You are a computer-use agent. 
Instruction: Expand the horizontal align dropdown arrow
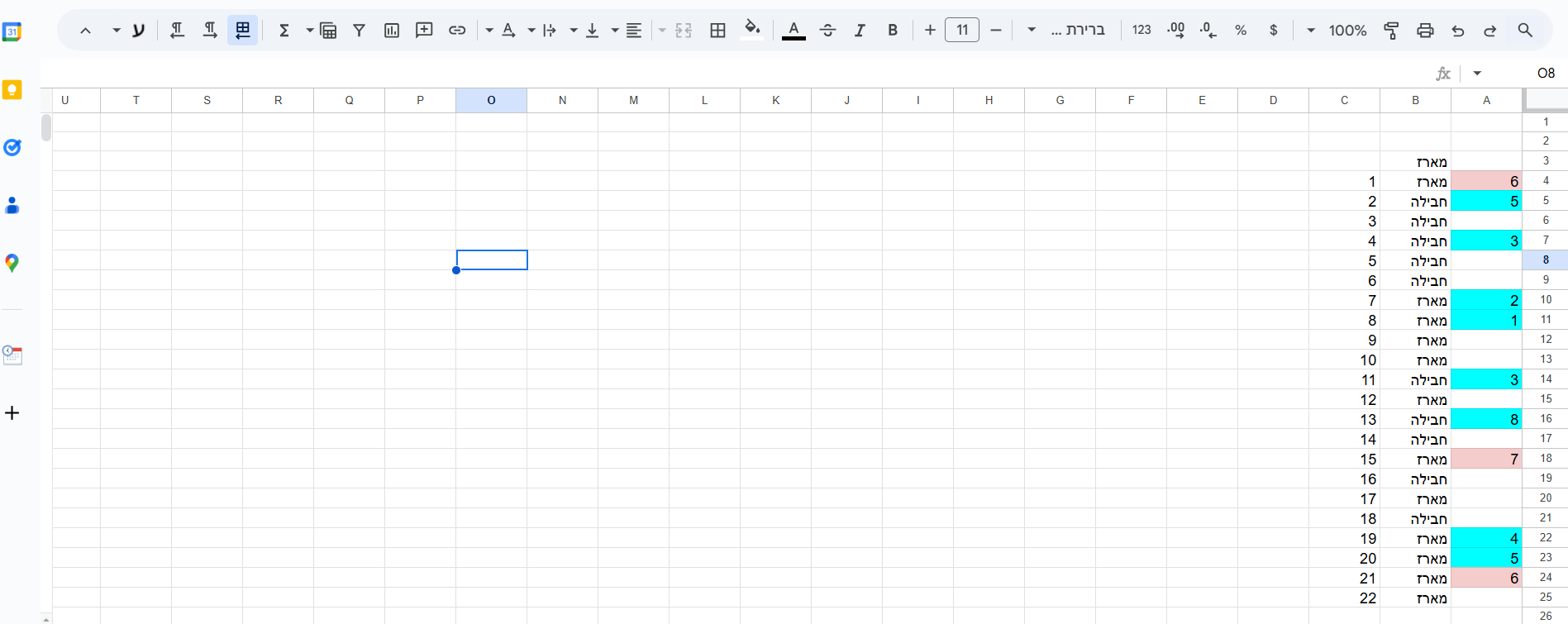[x=615, y=31]
